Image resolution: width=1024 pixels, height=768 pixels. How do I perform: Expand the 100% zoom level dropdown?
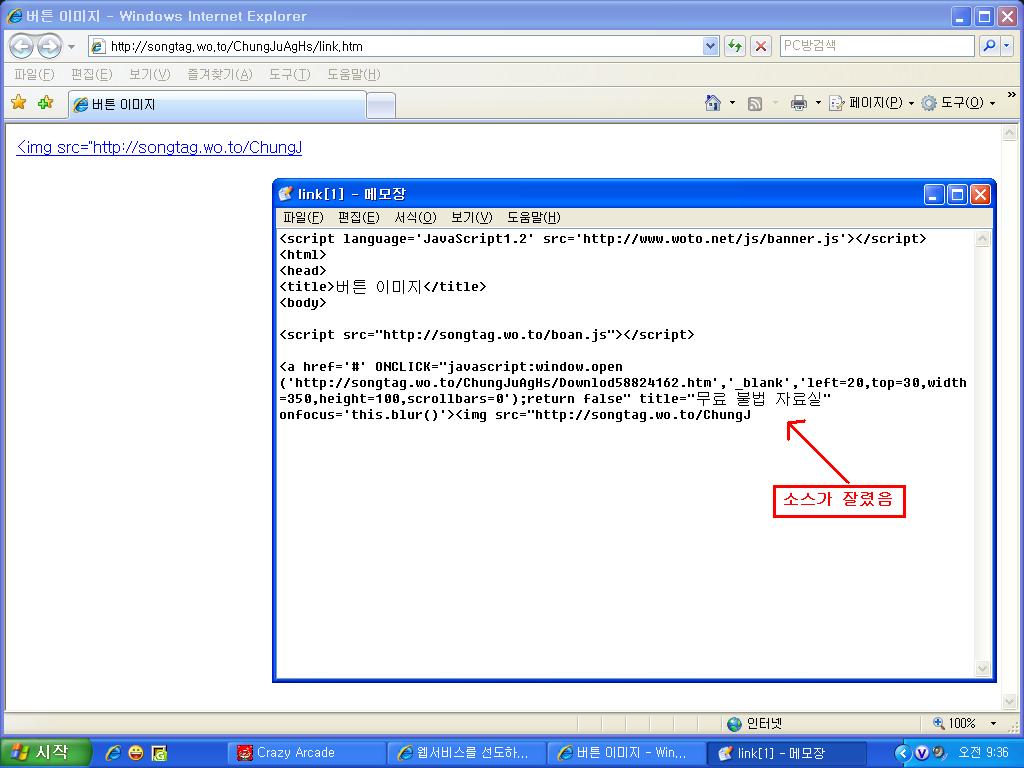(x=993, y=723)
